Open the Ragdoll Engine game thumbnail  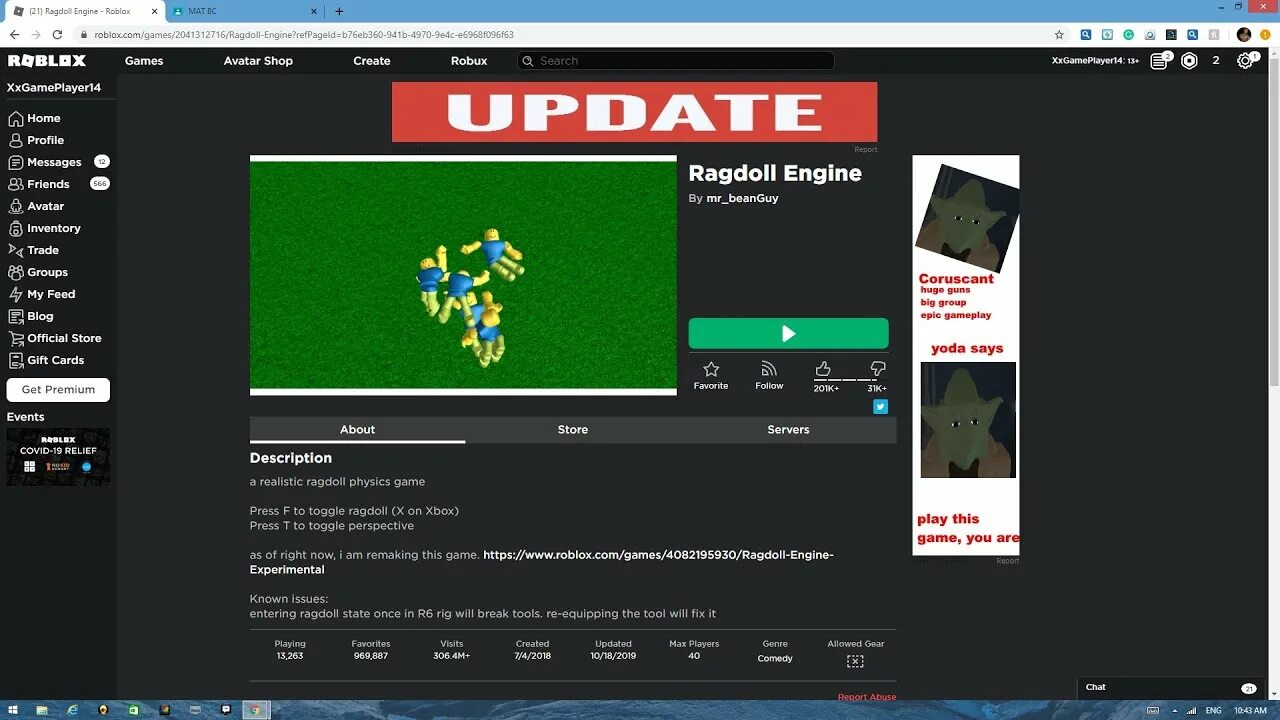coord(463,275)
